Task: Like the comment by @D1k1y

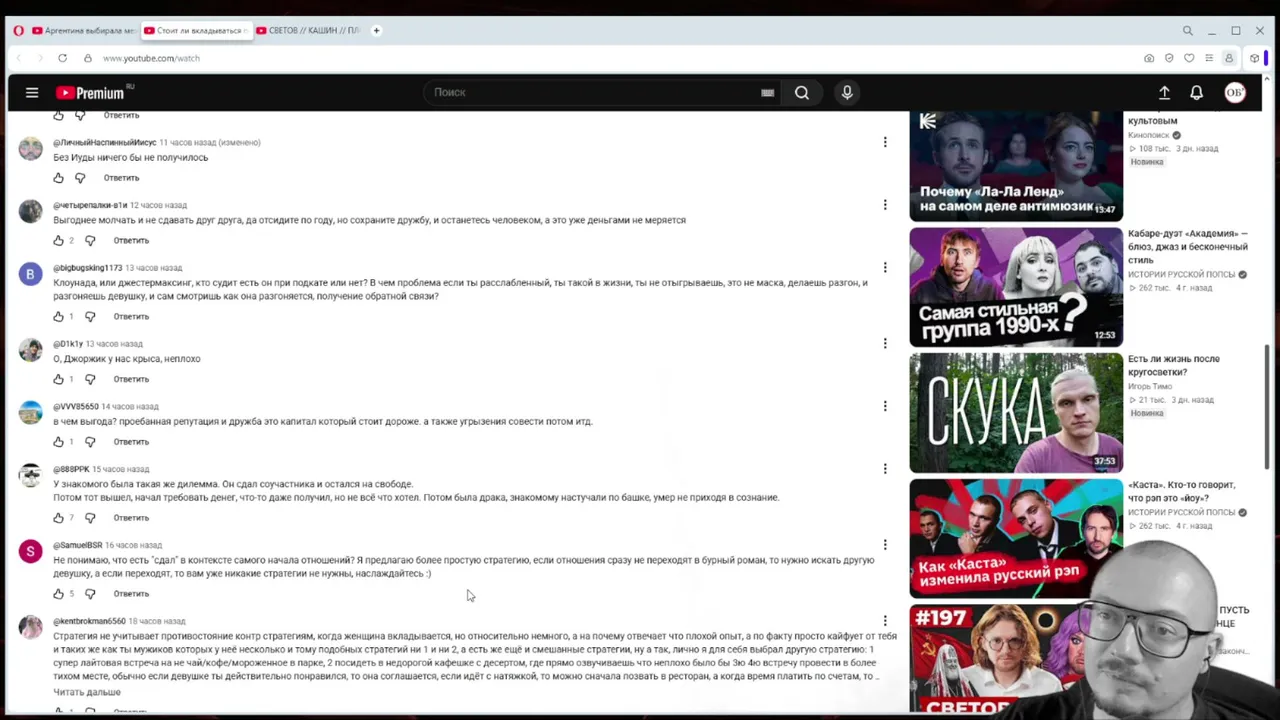Action: (x=58, y=379)
